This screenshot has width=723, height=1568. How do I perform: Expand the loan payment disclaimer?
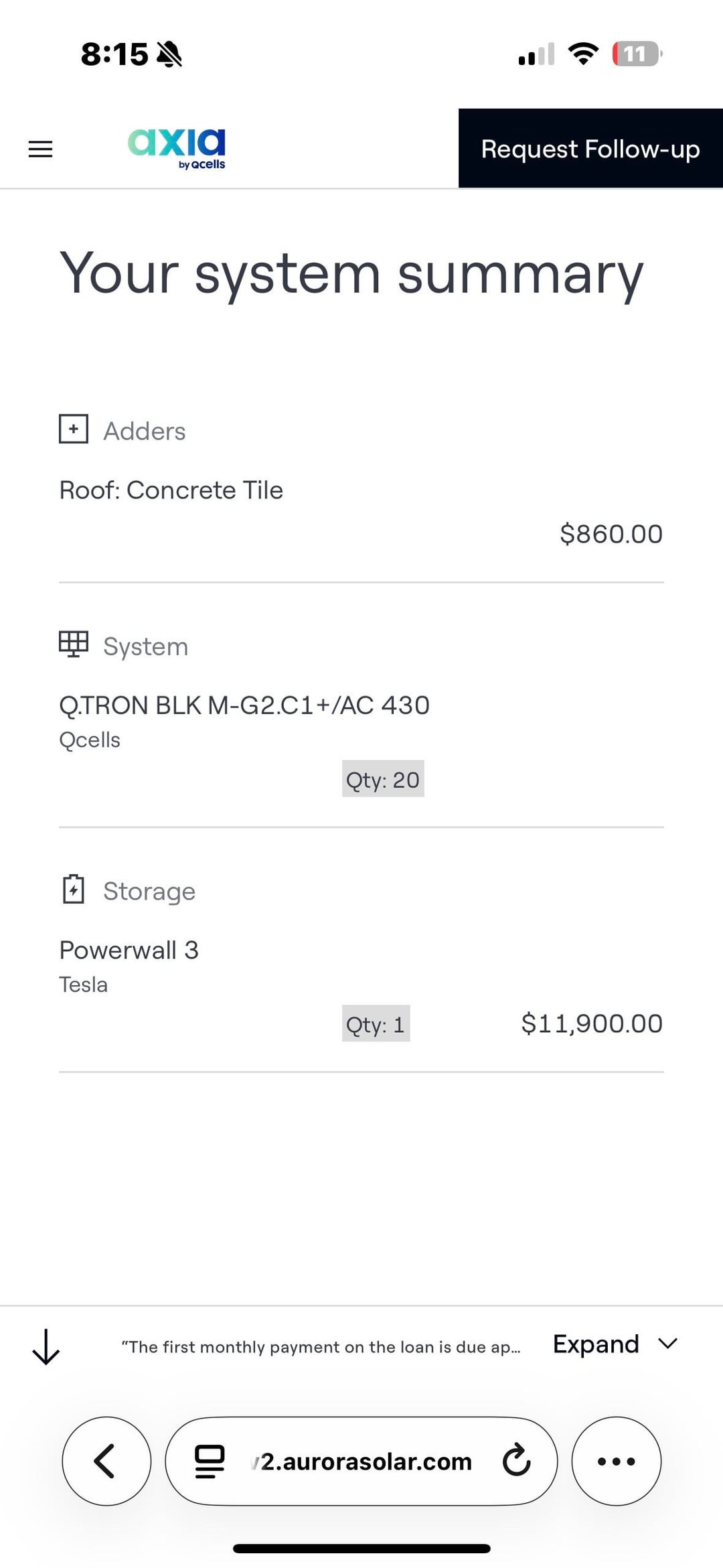coord(595,1344)
